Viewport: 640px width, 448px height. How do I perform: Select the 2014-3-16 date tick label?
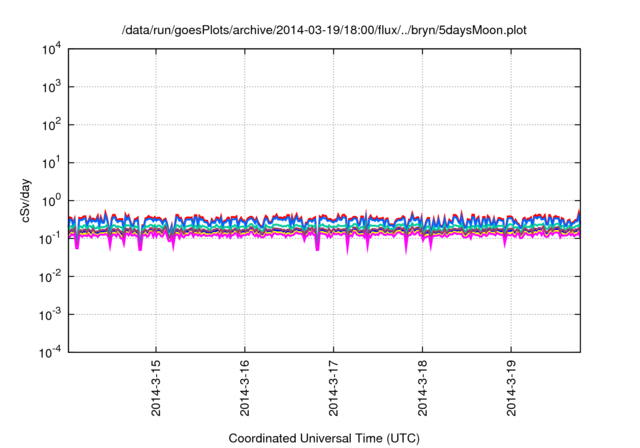246,391
